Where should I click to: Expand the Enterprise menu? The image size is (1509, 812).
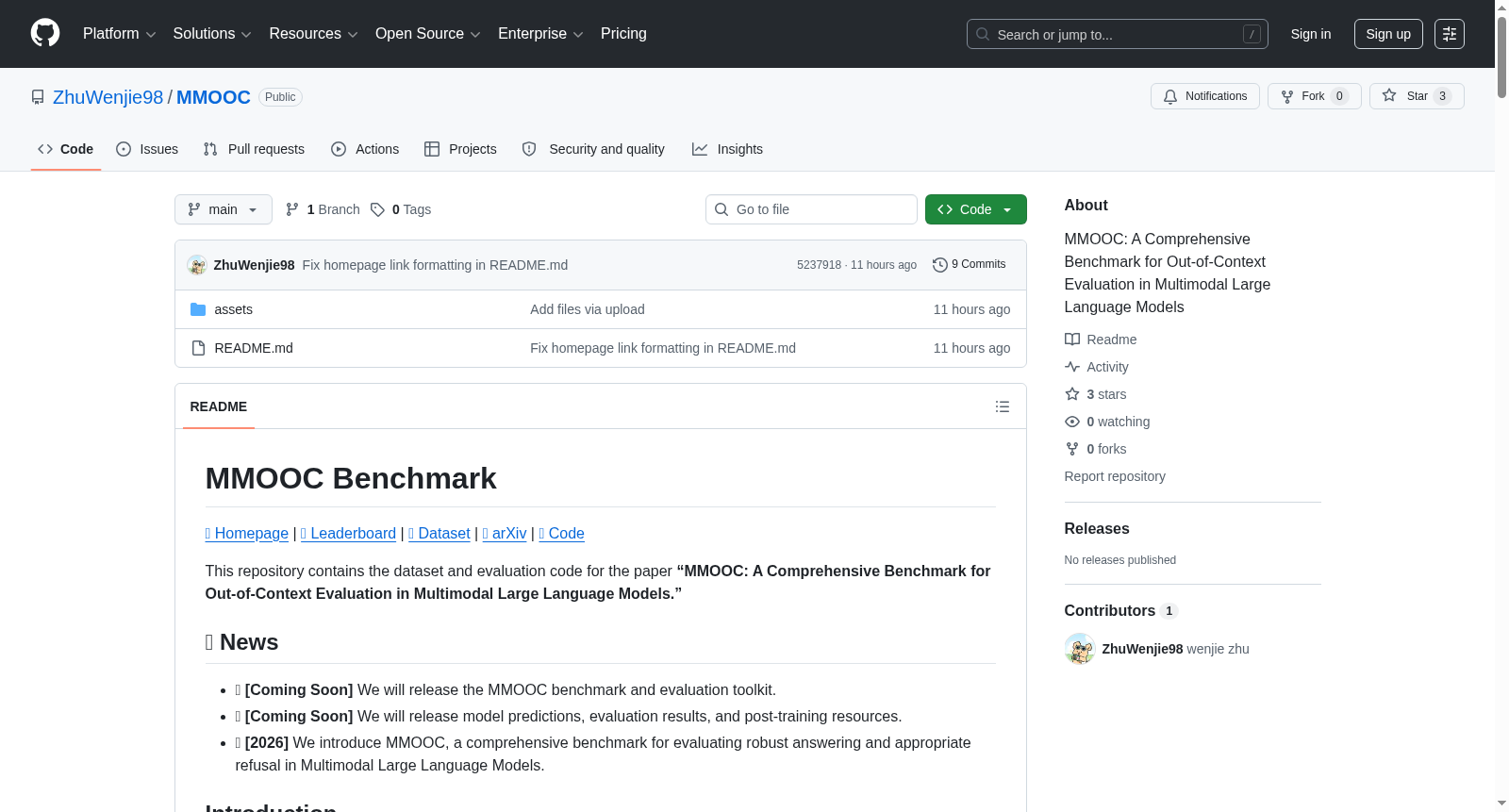coord(540,34)
